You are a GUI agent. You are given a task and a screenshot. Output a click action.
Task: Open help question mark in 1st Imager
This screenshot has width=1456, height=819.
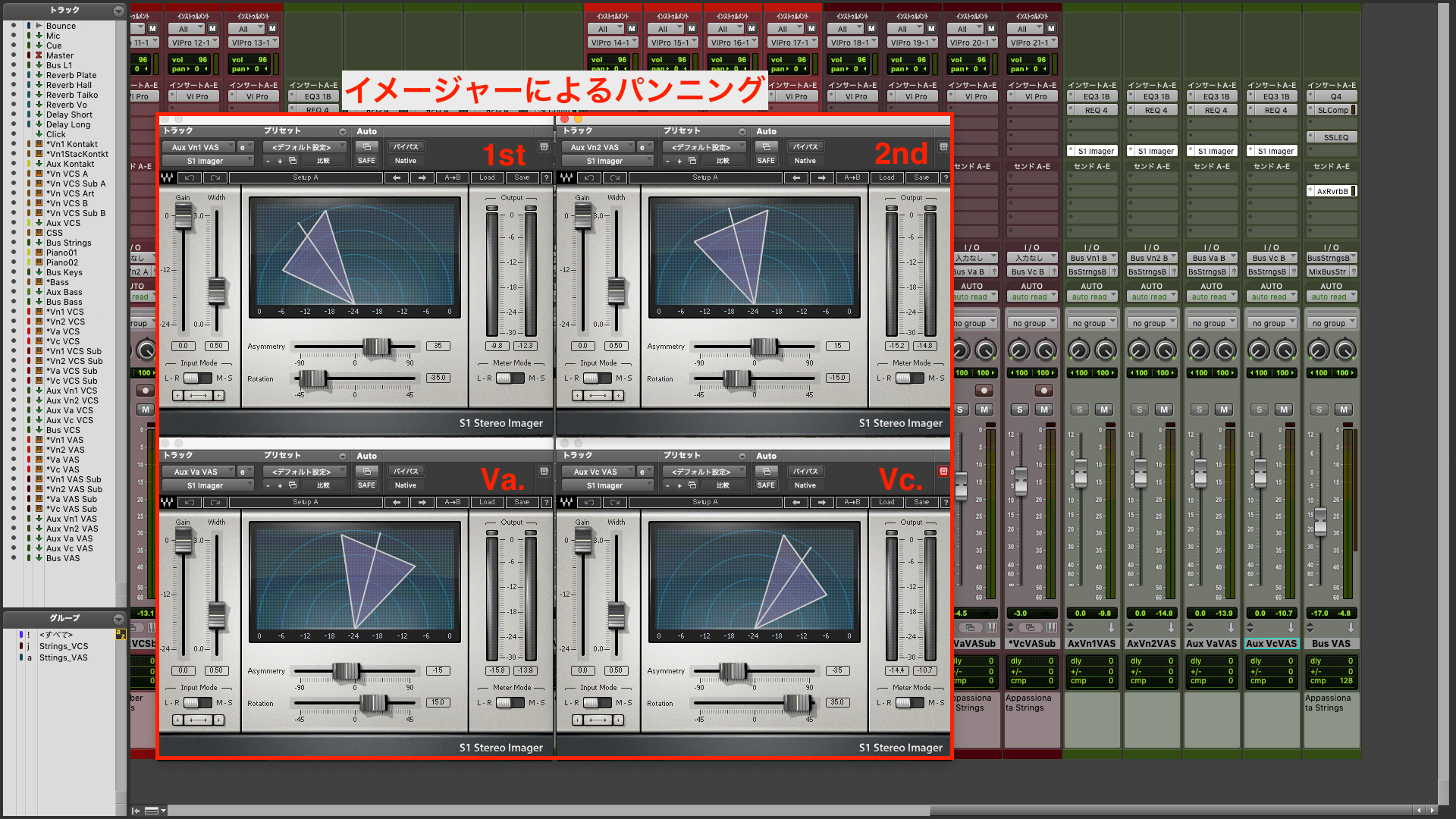pos(546,178)
